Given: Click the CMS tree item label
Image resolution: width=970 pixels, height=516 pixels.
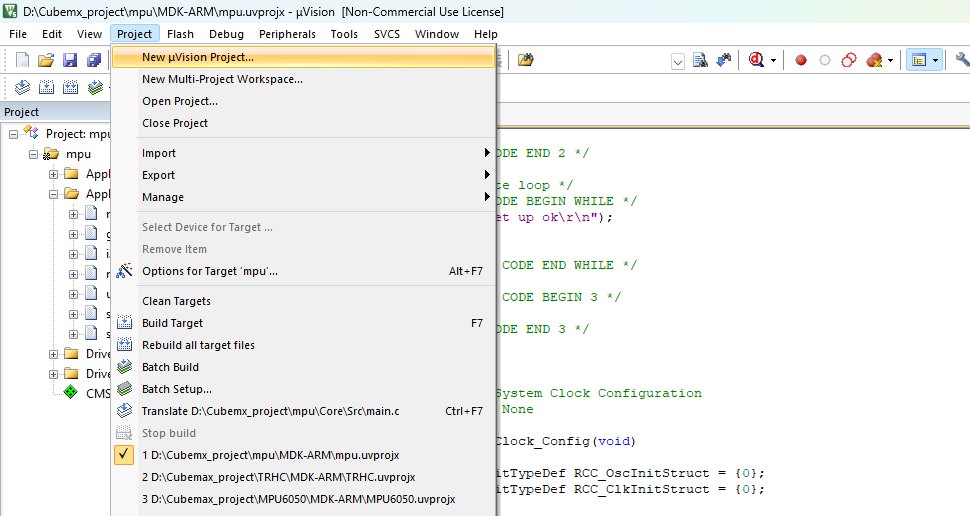Looking at the screenshot, I should click(x=98, y=393).
